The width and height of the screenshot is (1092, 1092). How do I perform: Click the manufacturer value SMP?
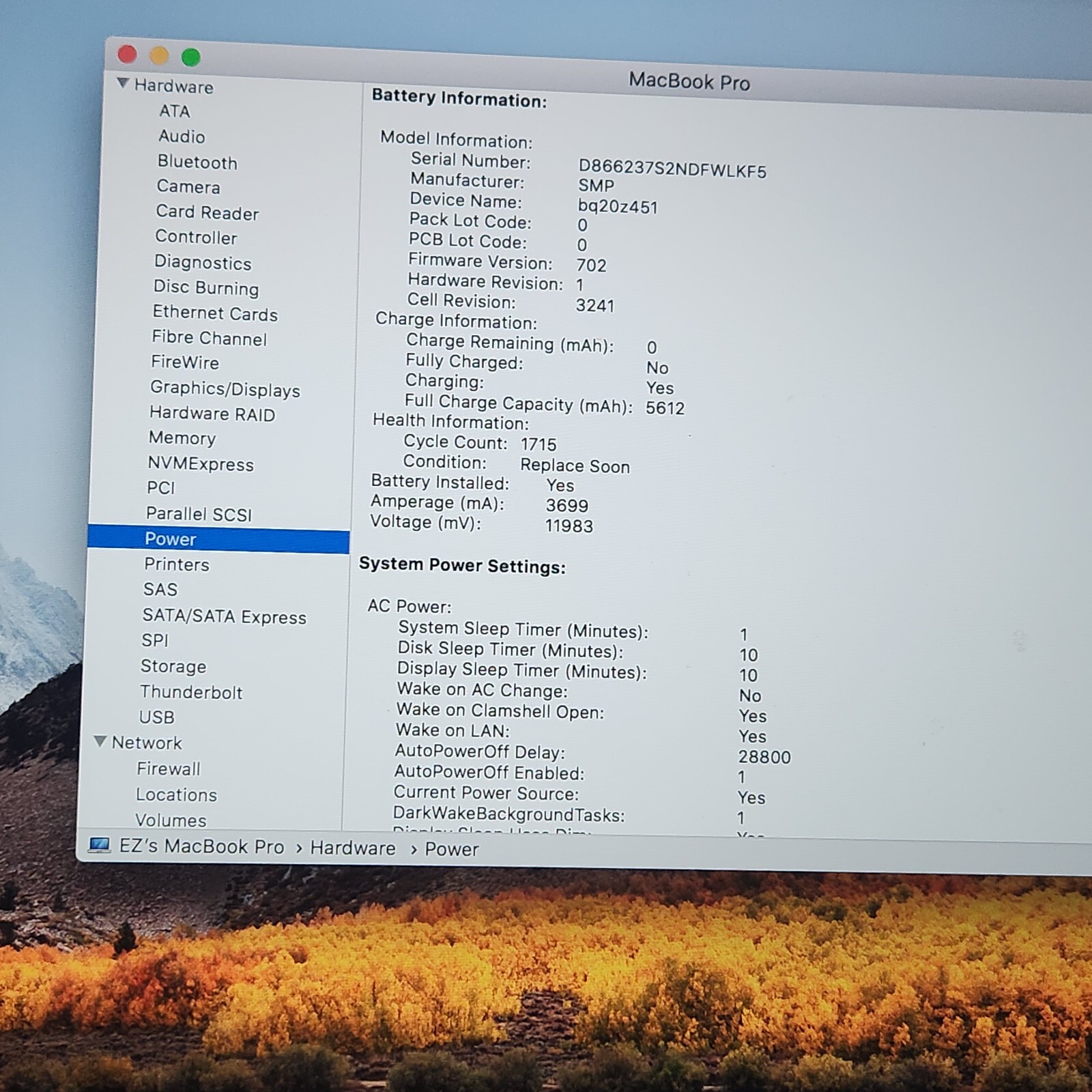click(x=597, y=186)
